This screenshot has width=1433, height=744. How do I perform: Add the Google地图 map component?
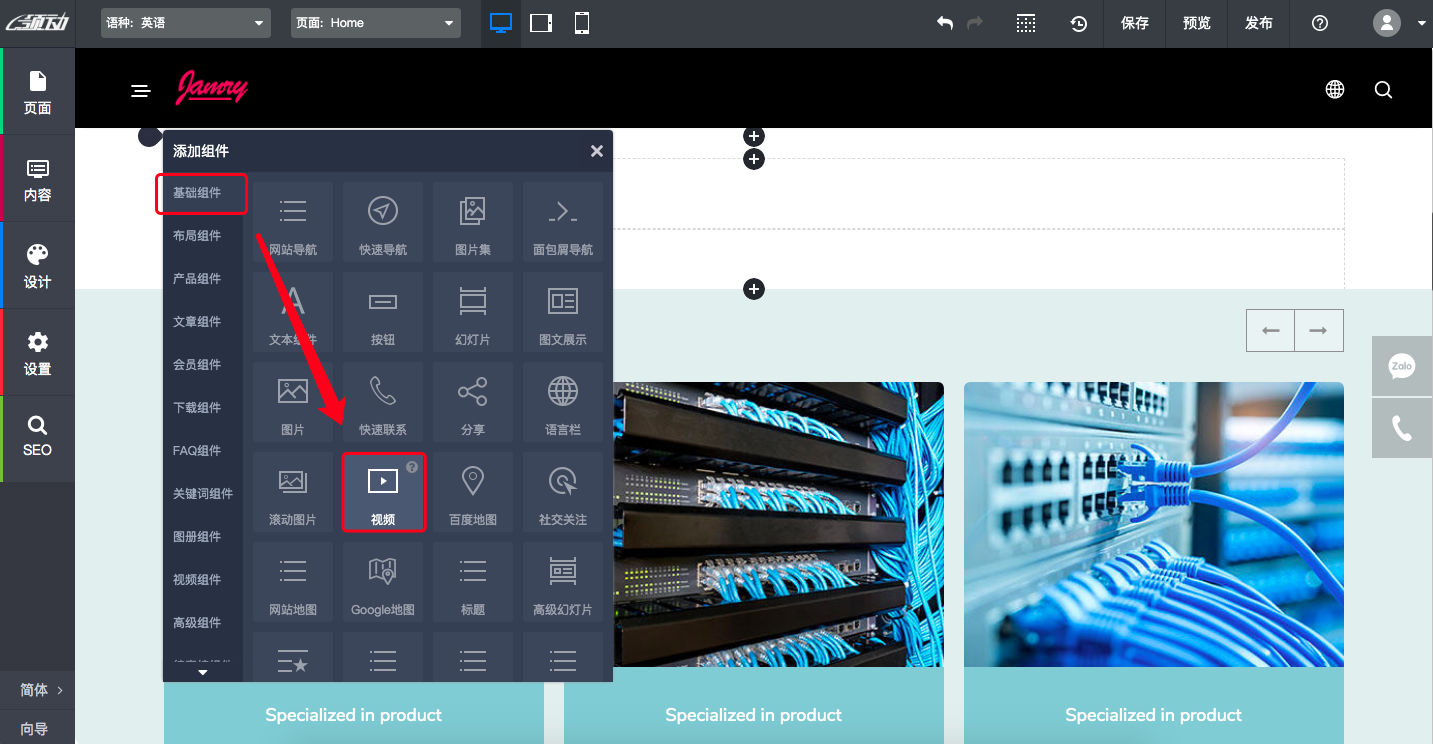pos(383,581)
